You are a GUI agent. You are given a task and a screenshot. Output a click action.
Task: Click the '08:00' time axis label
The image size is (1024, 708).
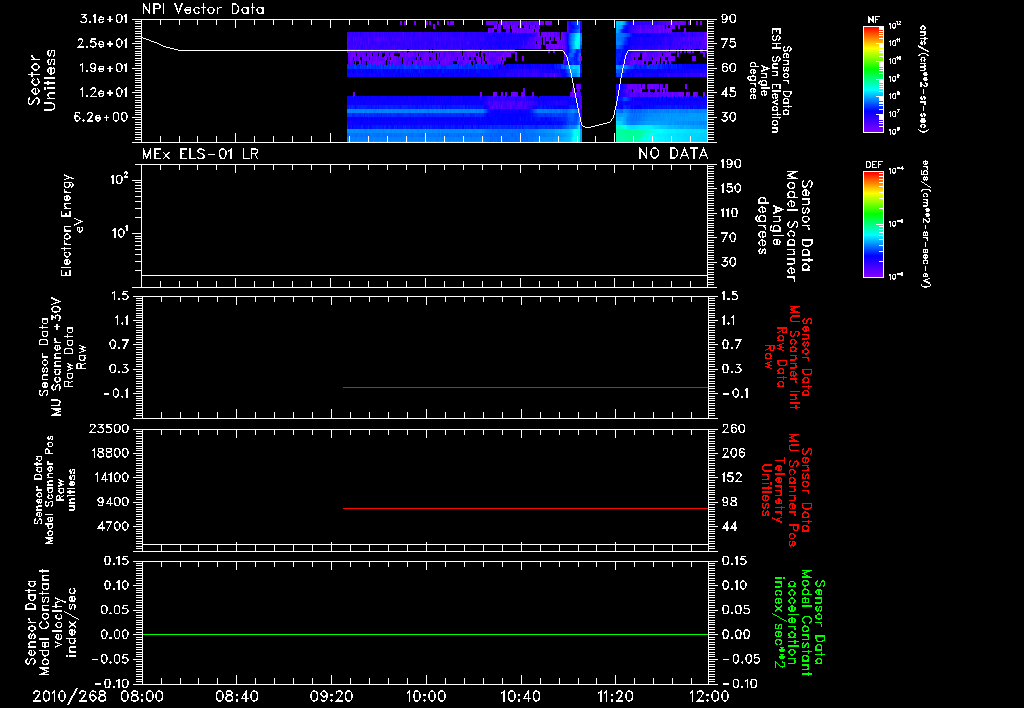pyautogui.click(x=142, y=696)
